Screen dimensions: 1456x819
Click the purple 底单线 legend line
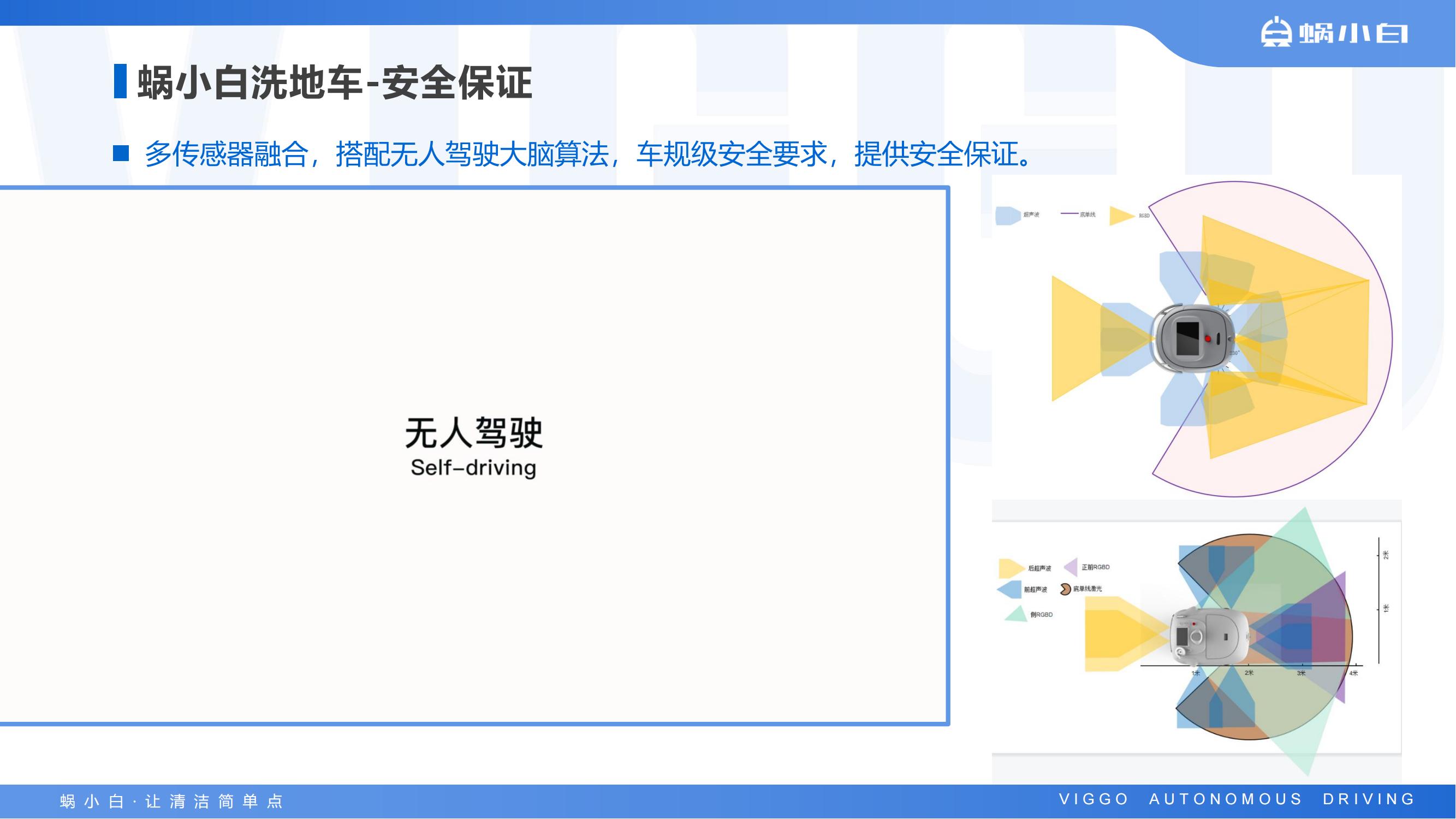pos(1069,214)
